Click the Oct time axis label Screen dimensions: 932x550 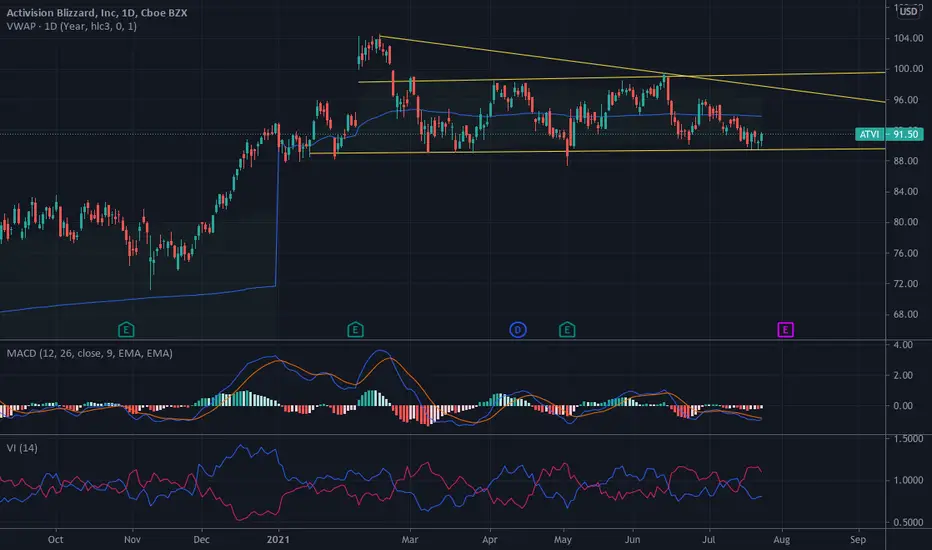tap(55, 540)
